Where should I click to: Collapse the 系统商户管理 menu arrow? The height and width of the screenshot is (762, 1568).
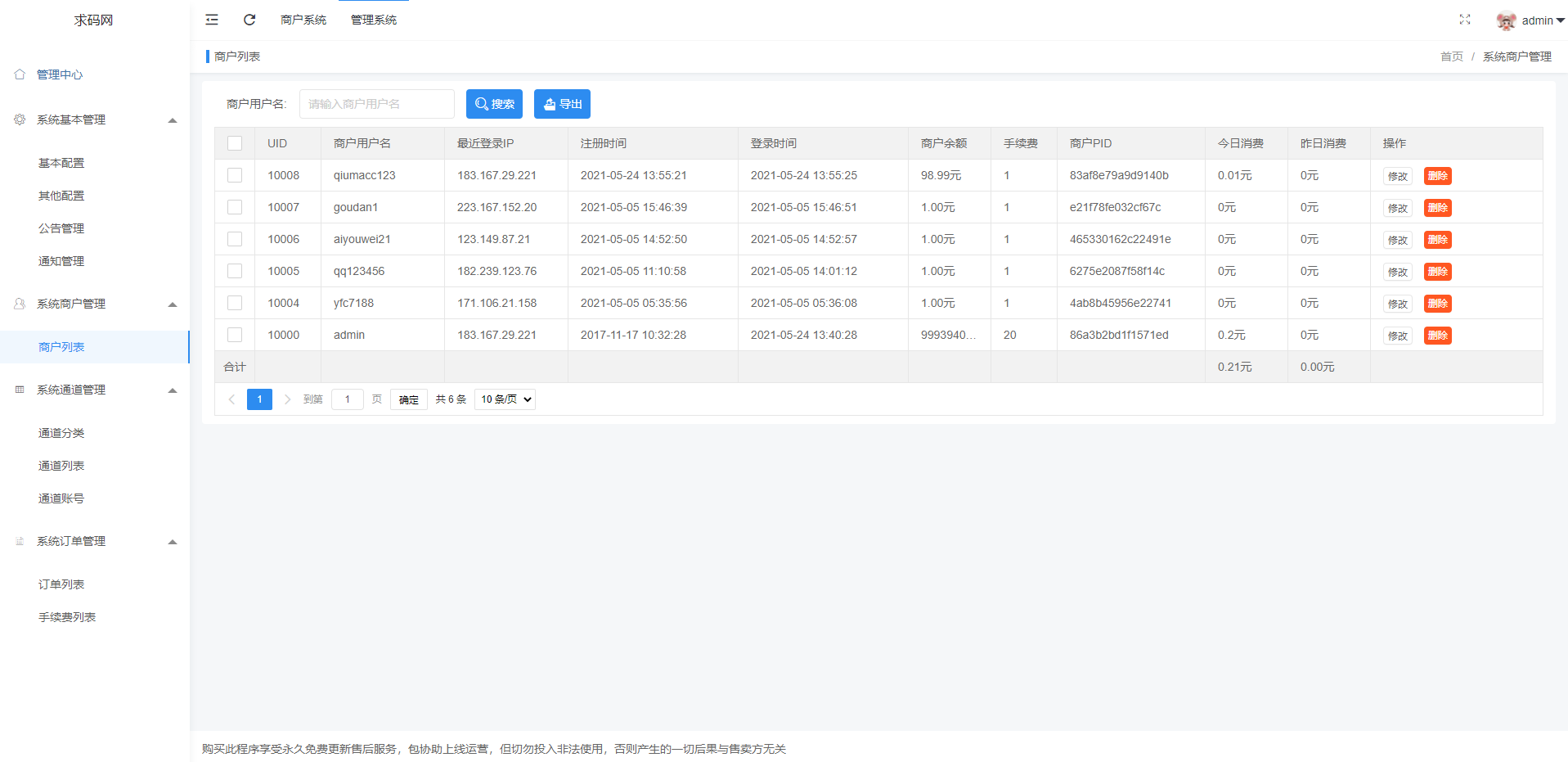click(x=173, y=304)
